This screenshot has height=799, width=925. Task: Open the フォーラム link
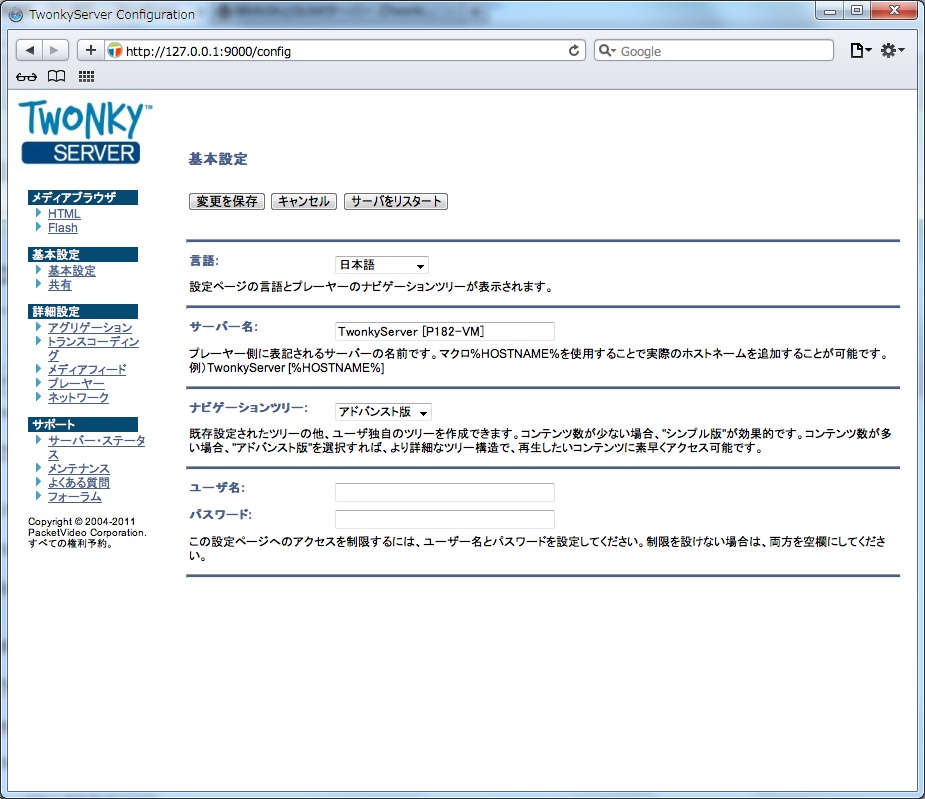(74, 497)
